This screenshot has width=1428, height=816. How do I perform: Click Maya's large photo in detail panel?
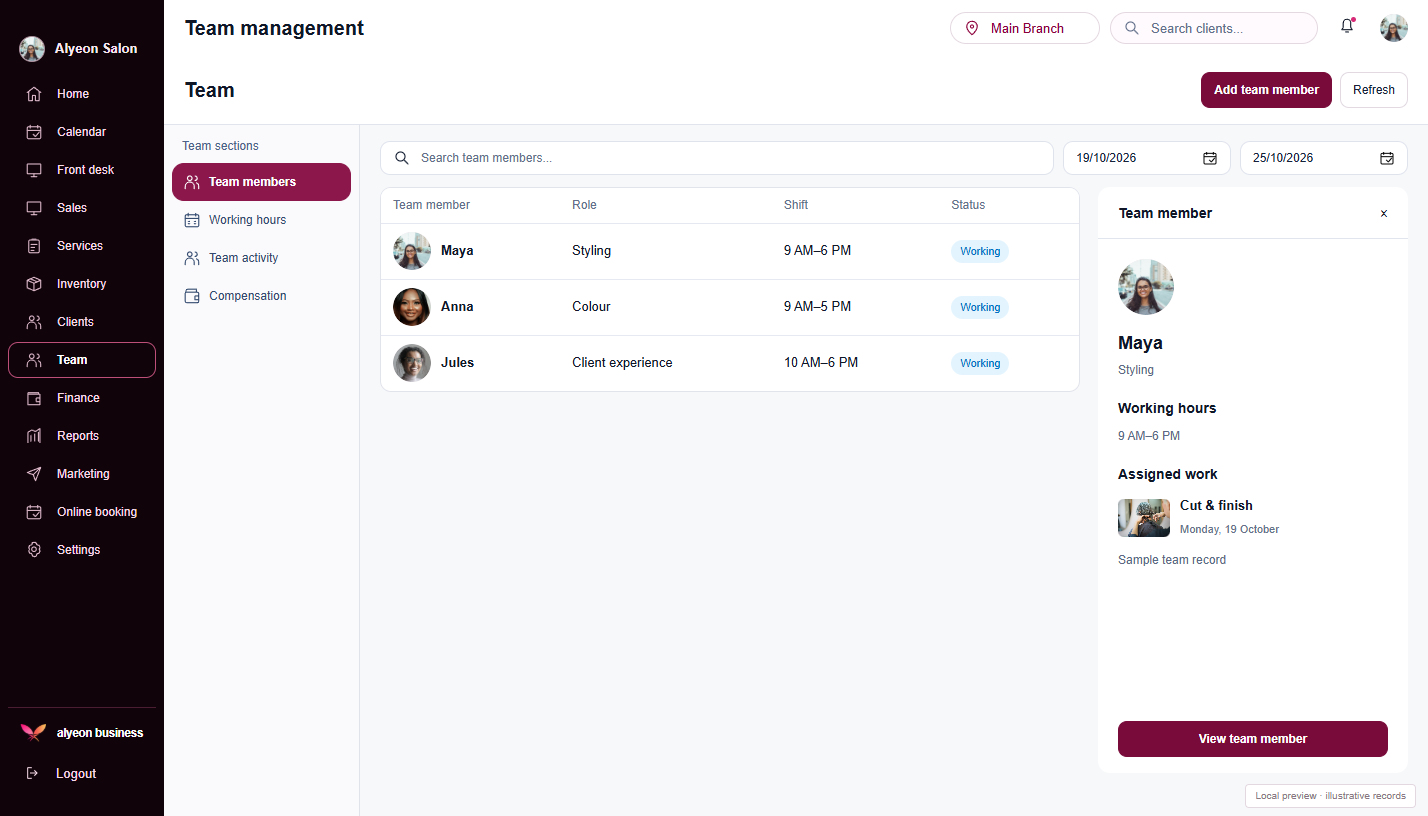click(x=1146, y=287)
